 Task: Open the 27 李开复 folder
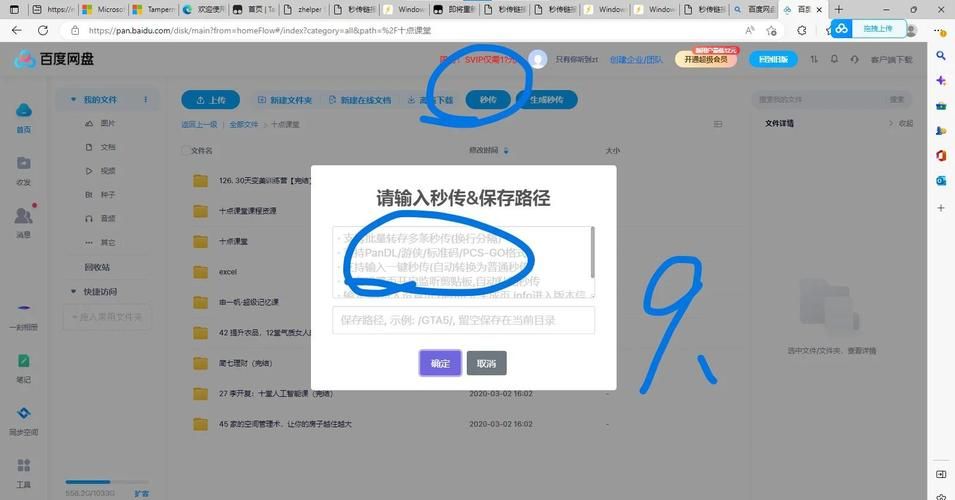click(x=275, y=393)
